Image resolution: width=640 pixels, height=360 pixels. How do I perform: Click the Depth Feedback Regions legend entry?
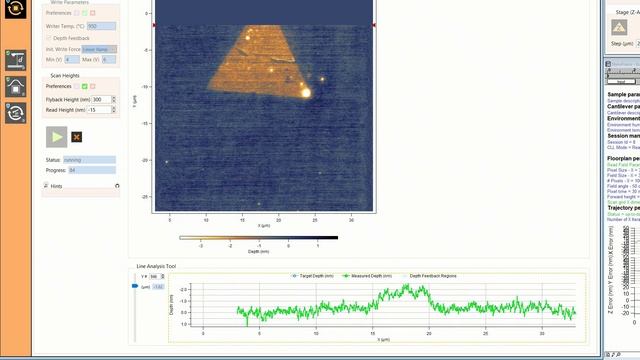click(430, 276)
